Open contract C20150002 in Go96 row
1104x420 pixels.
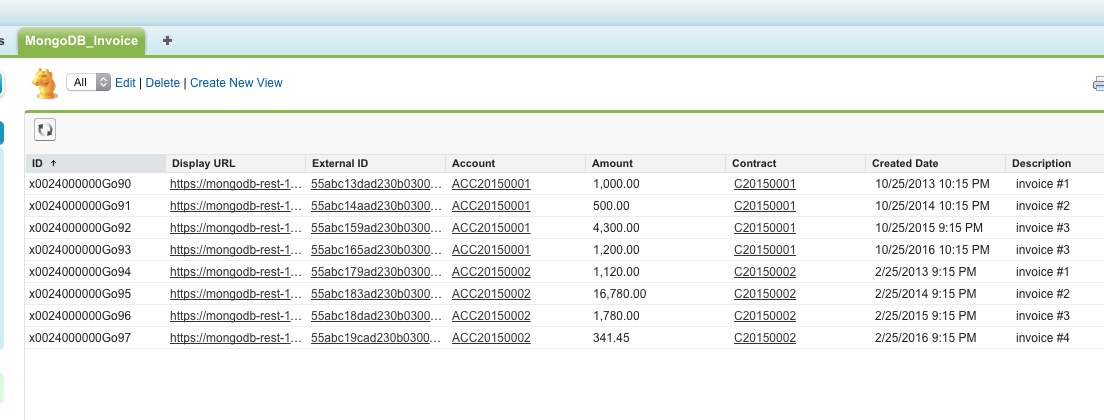pos(765,316)
